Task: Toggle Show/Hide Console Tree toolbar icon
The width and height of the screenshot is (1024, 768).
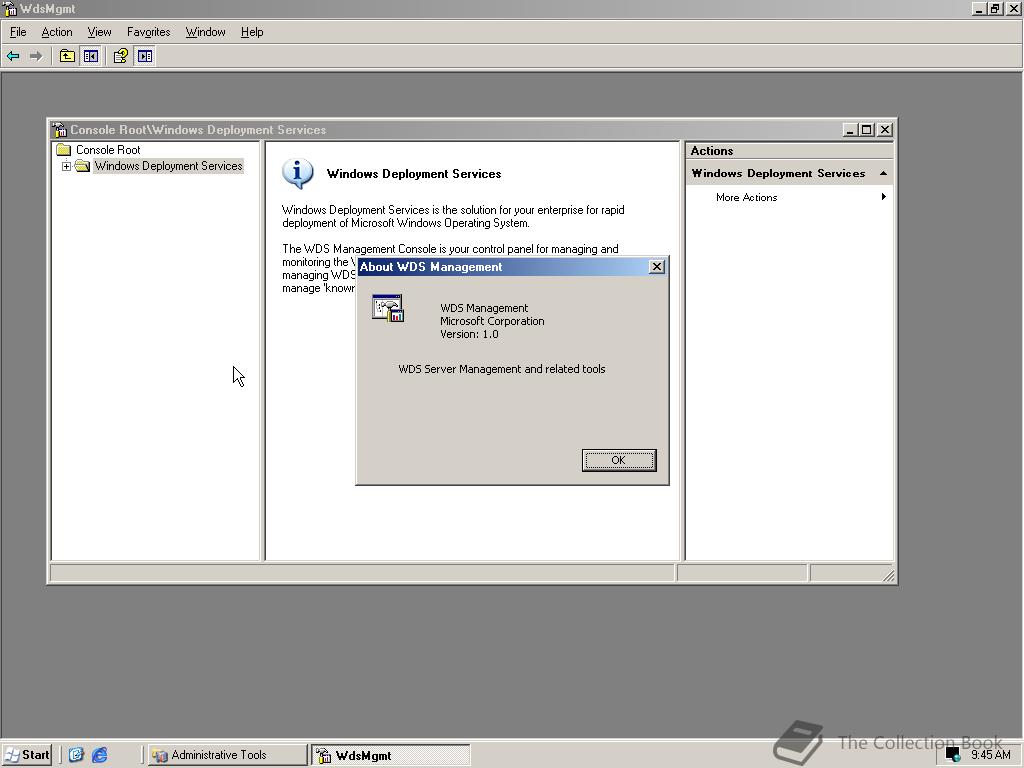Action: point(90,56)
